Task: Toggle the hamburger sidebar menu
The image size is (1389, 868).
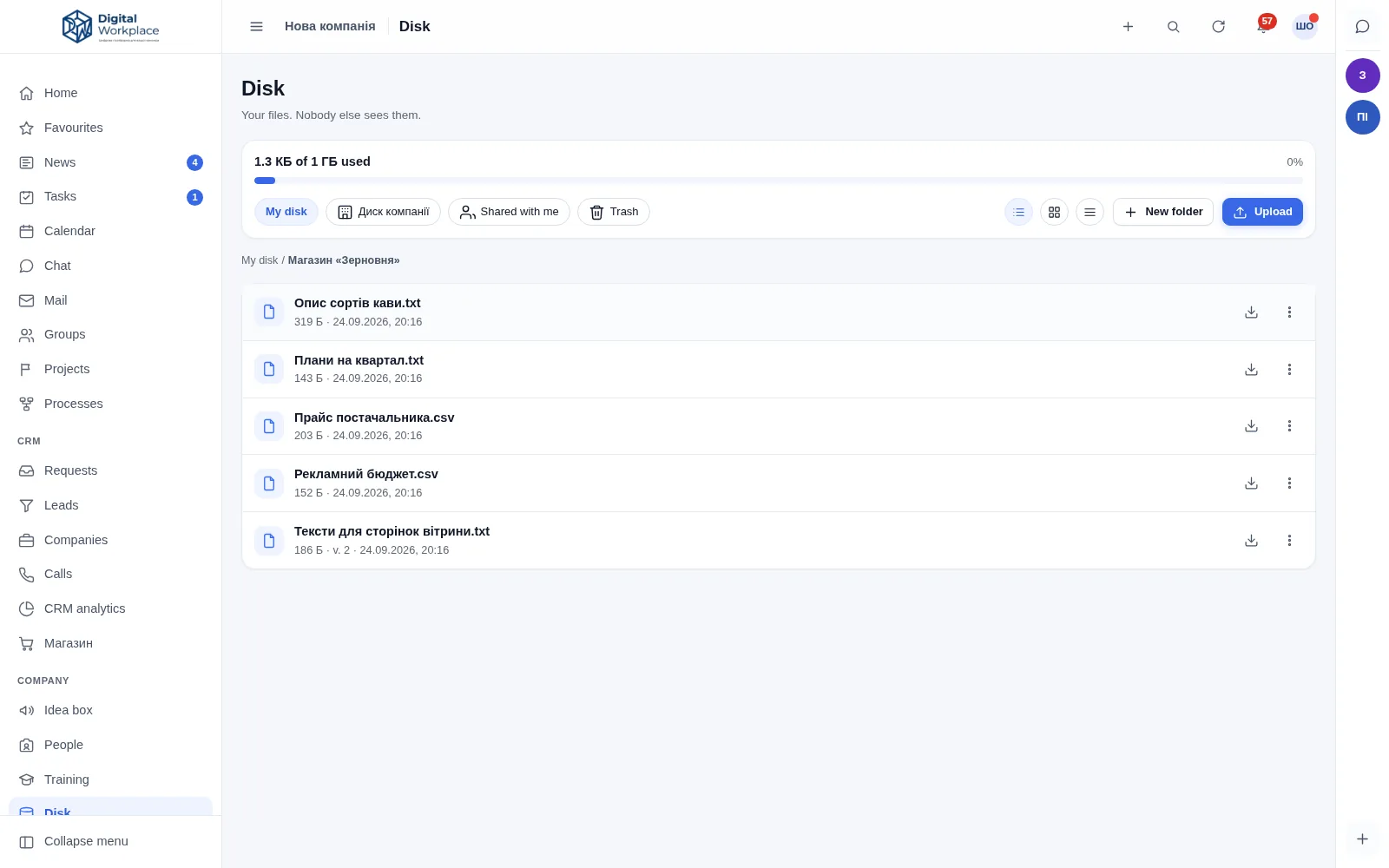Action: click(x=256, y=27)
